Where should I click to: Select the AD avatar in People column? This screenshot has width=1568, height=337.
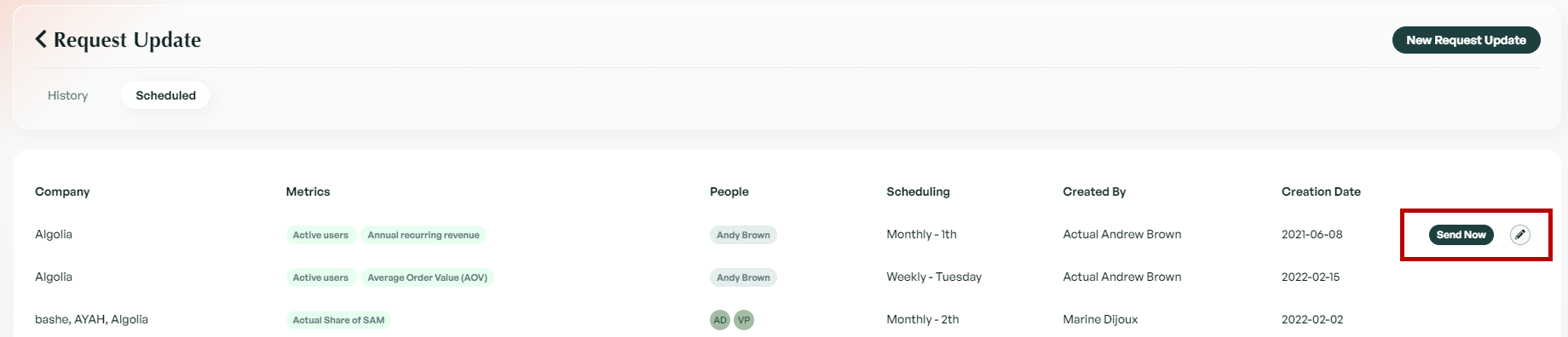pyautogui.click(x=720, y=320)
